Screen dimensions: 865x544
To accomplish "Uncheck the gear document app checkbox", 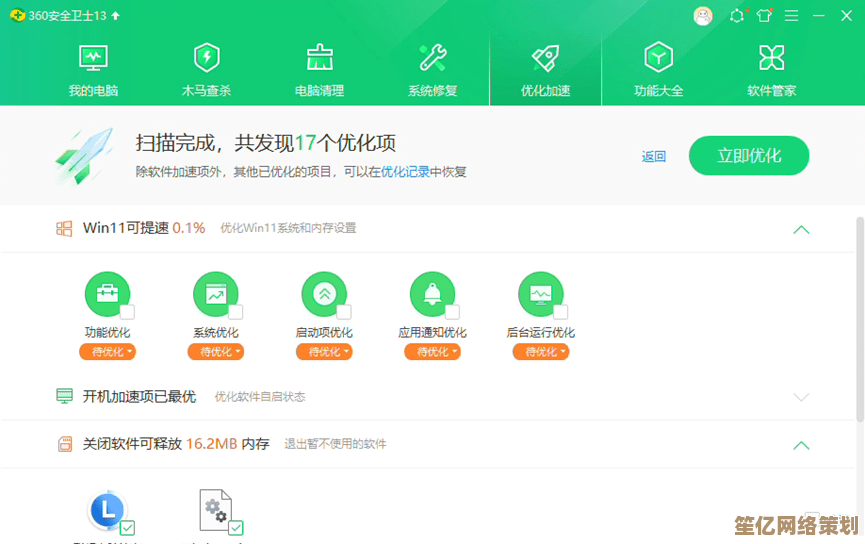I will (x=236, y=528).
